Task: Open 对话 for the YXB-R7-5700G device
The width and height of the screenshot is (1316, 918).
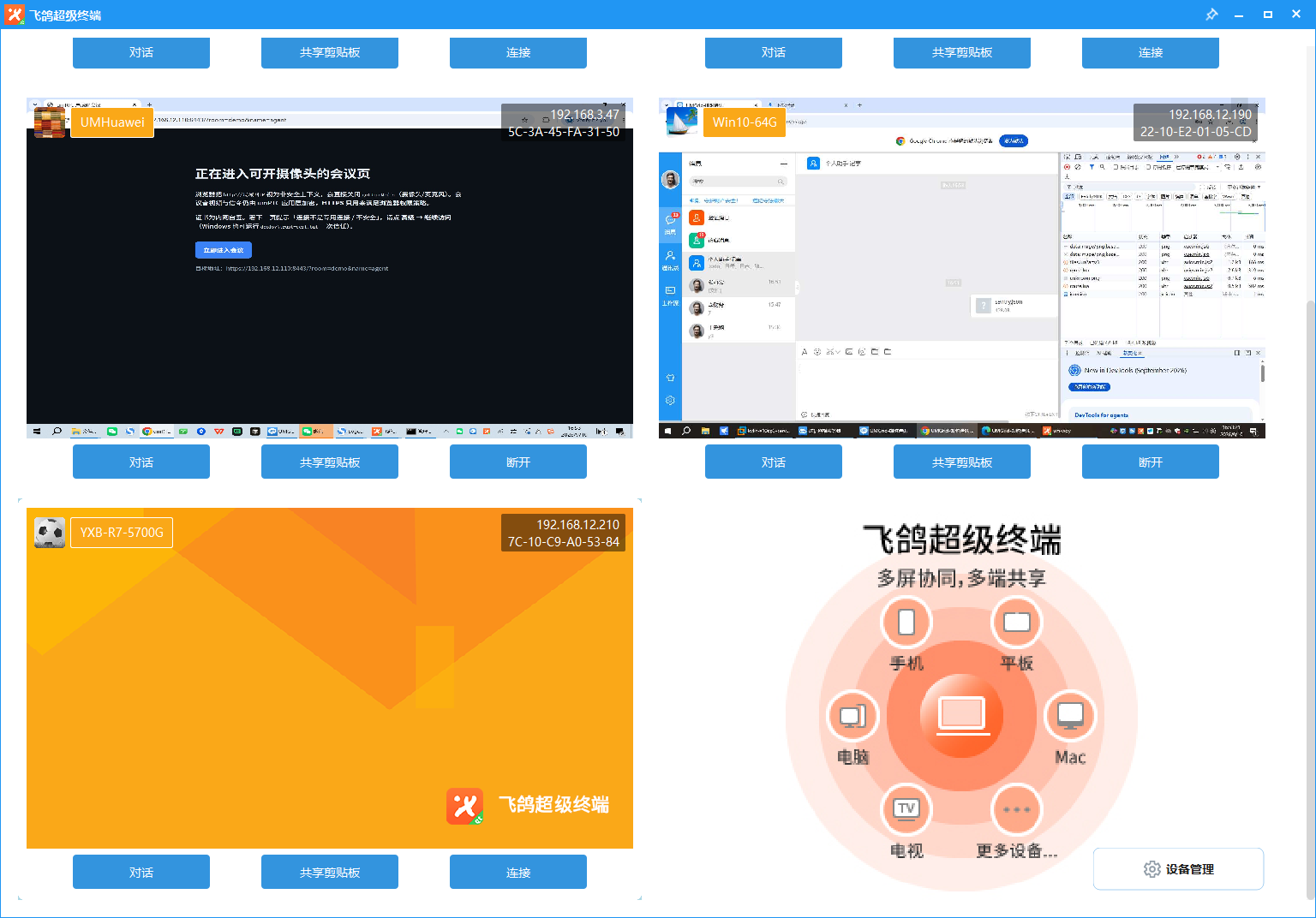Action: [x=141, y=873]
